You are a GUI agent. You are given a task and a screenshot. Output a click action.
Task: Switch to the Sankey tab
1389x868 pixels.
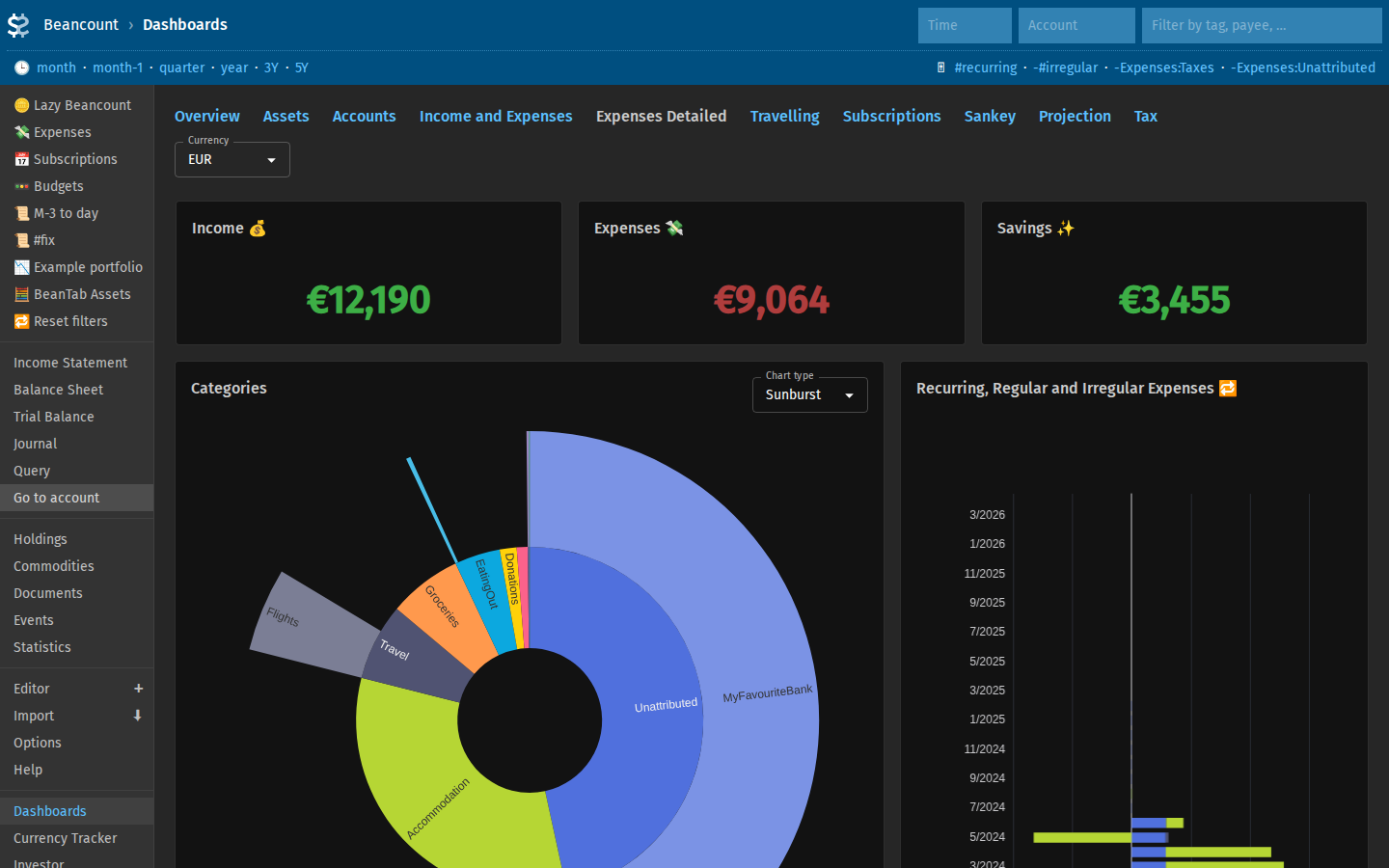point(991,116)
